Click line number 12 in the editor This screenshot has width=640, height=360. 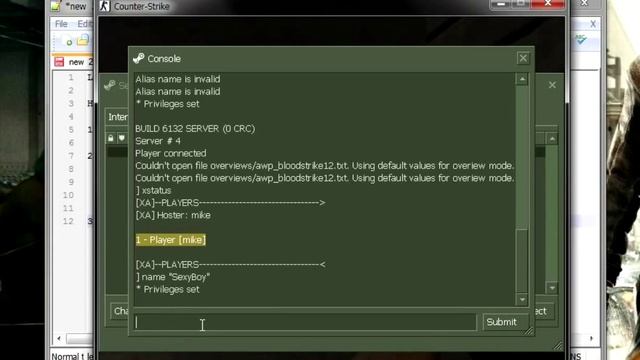[x=69, y=221]
